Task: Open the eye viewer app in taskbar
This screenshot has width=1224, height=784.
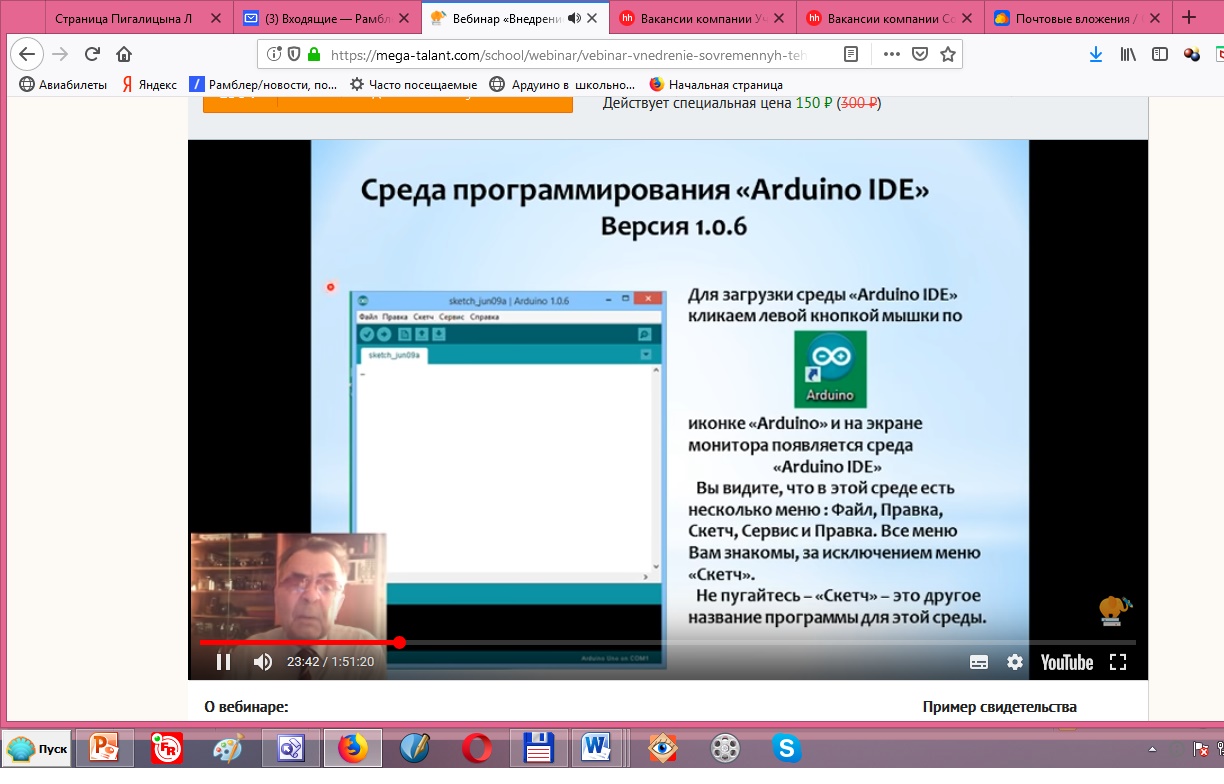Action: coord(663,748)
